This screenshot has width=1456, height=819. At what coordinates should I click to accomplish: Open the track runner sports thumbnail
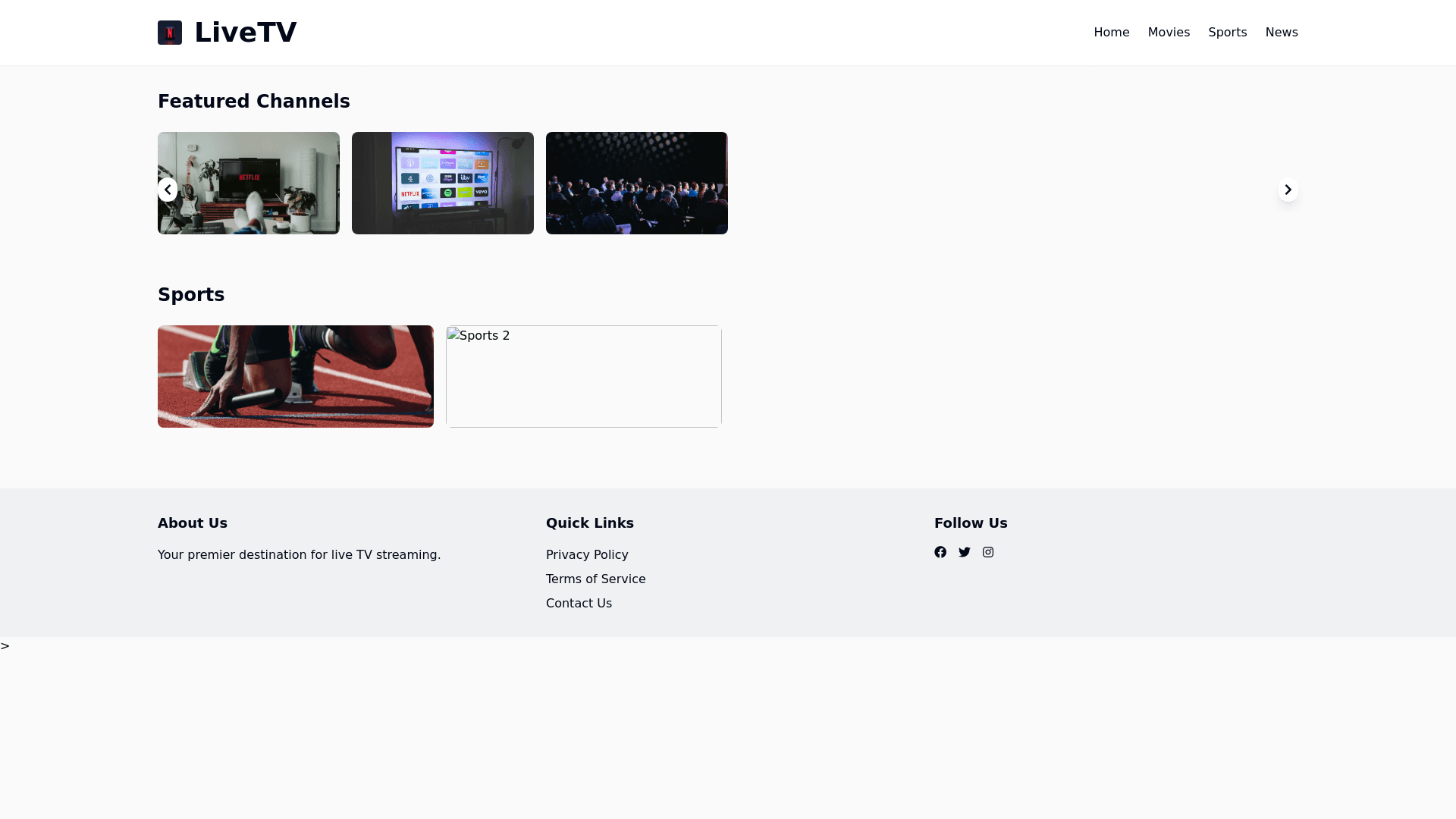[296, 376]
